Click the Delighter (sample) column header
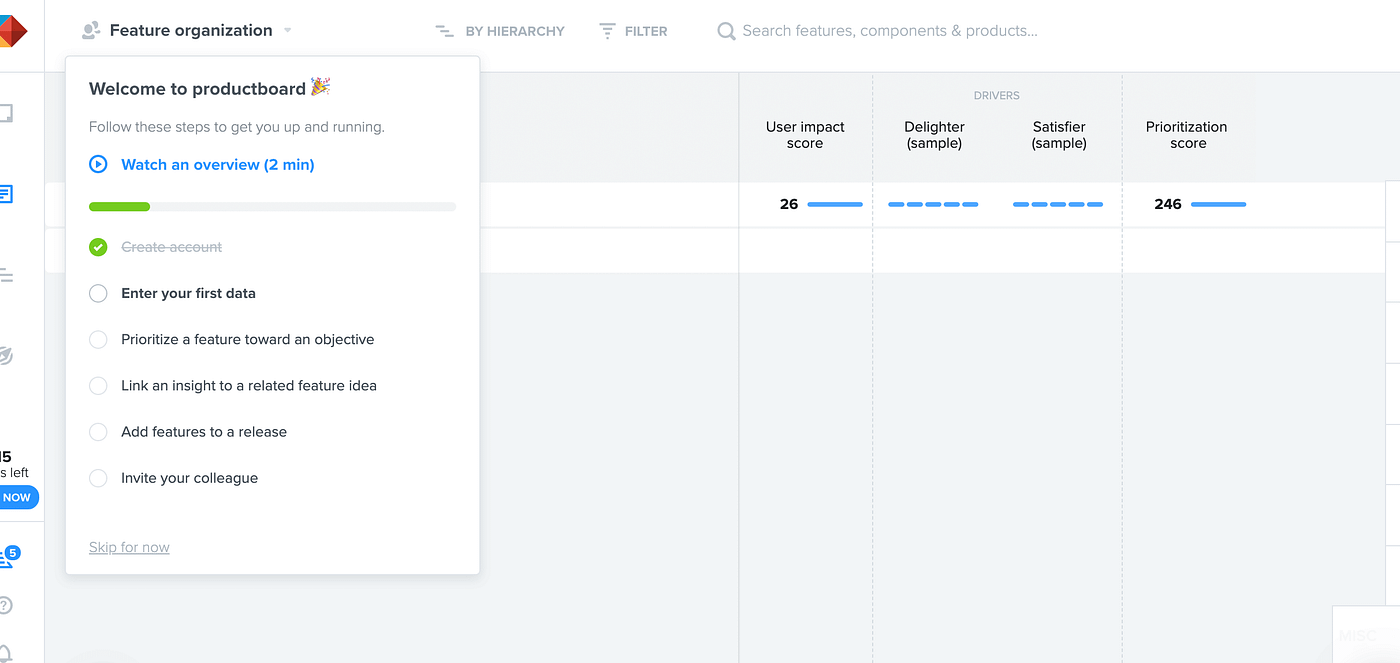 coord(934,135)
